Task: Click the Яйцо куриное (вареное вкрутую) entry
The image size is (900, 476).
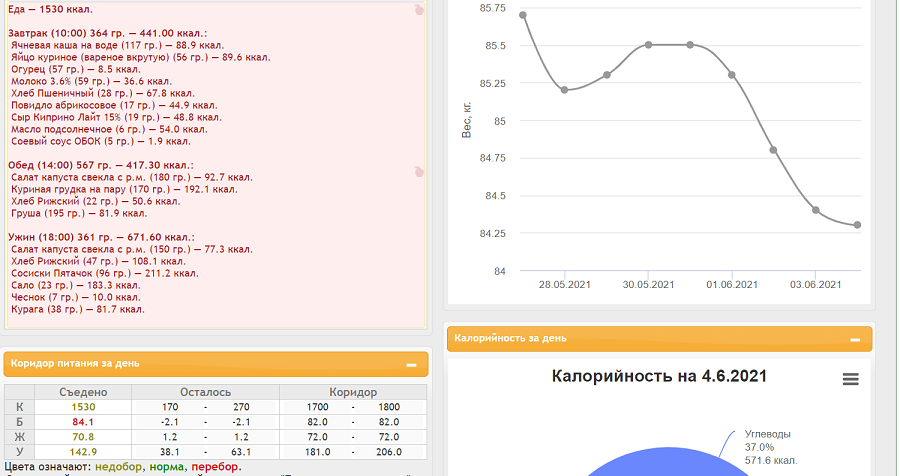Action: 141,57
